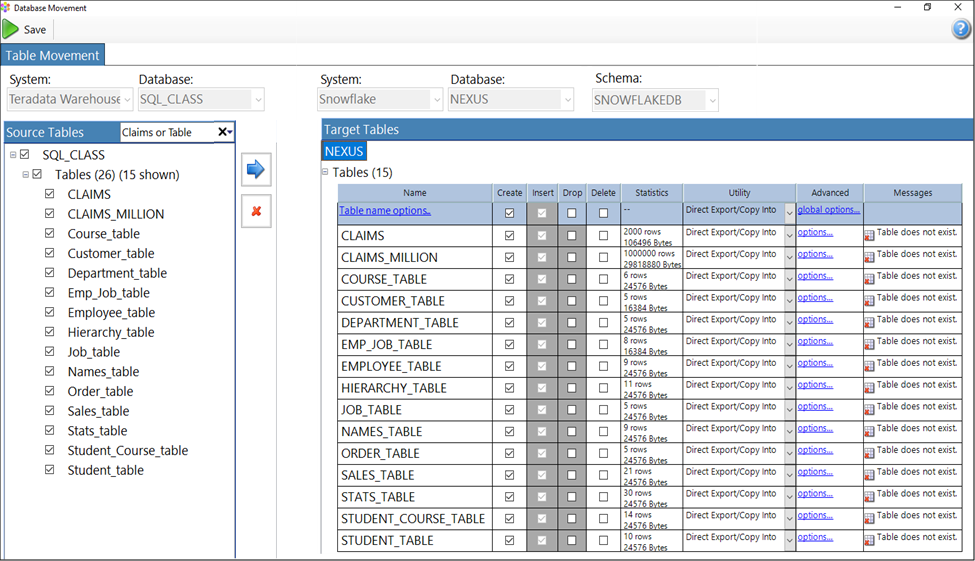The height and width of the screenshot is (561, 975).
Task: Select the Table Movement tab
Action: [x=53, y=56]
